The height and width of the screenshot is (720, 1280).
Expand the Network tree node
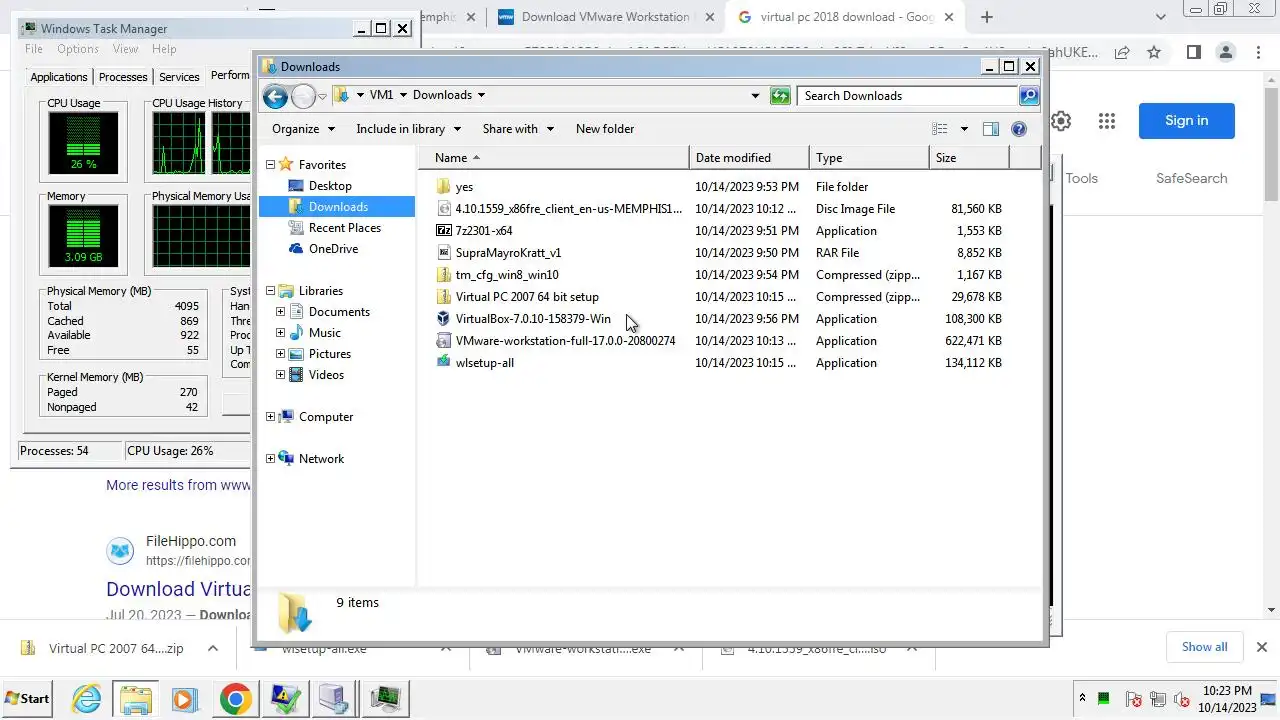[270, 459]
